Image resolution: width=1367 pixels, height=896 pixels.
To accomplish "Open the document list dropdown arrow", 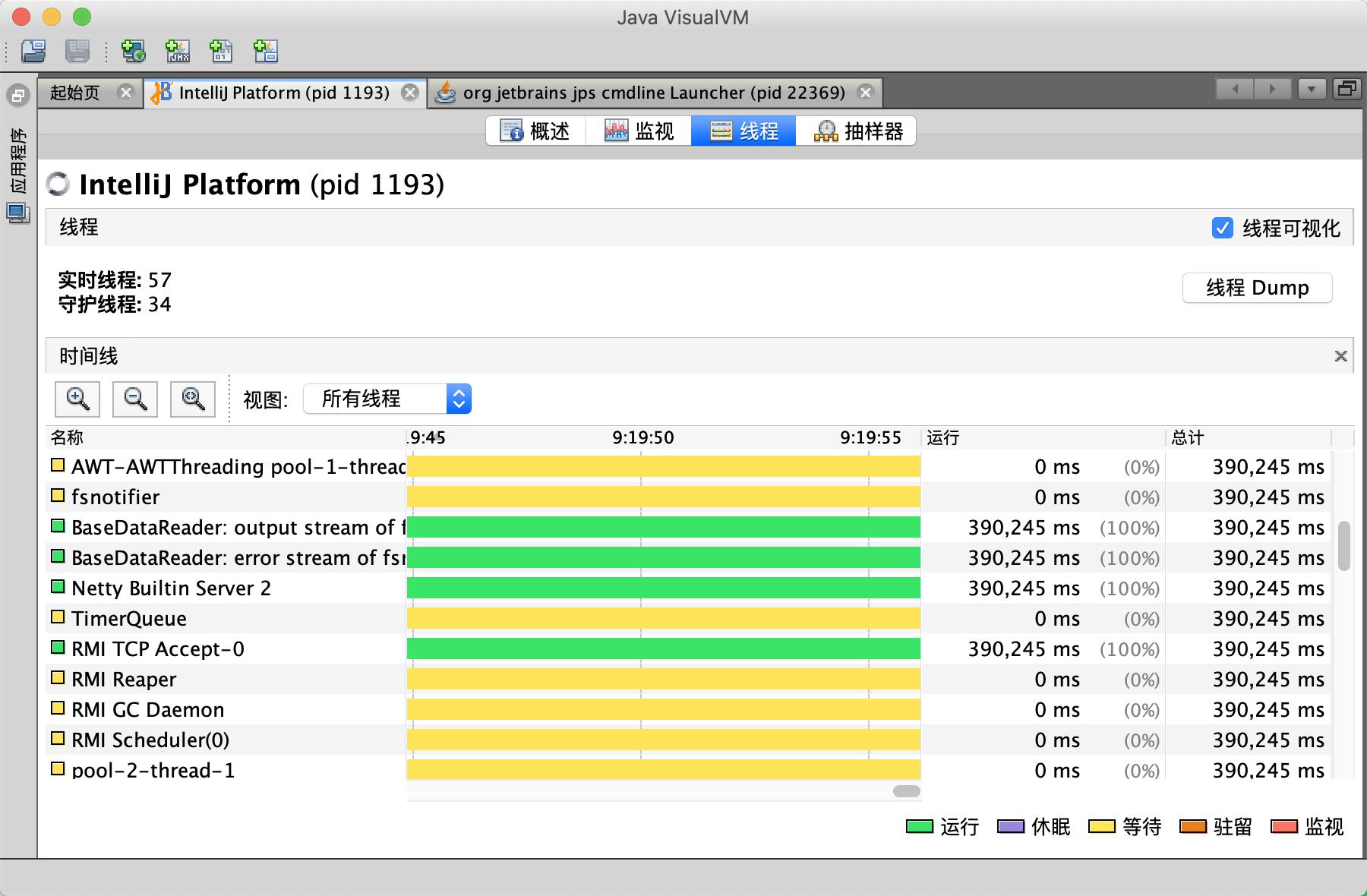I will [x=1312, y=90].
